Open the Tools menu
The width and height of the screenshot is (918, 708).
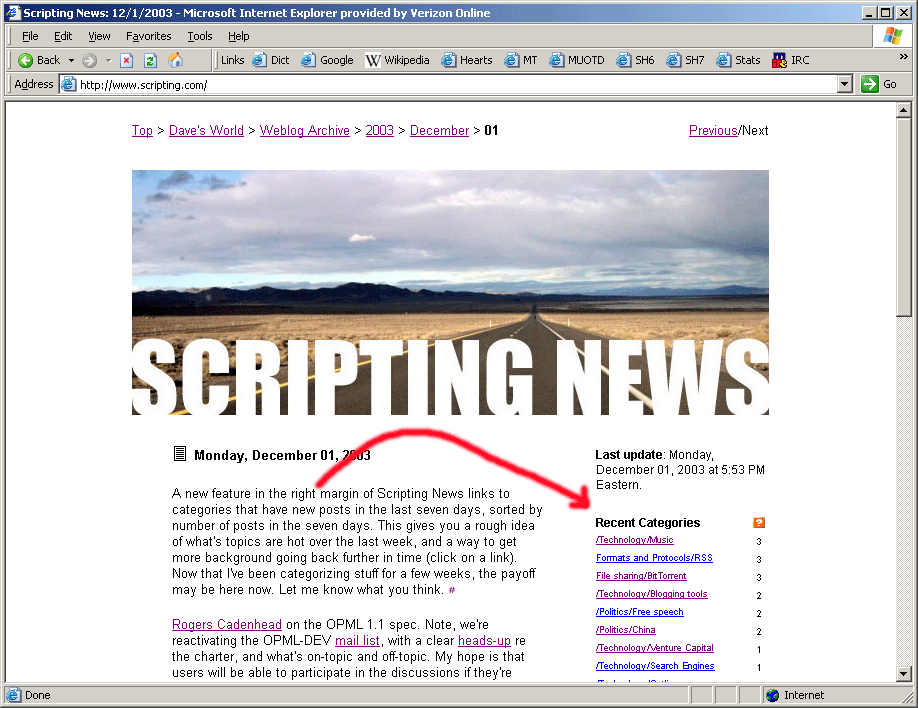[x=200, y=36]
